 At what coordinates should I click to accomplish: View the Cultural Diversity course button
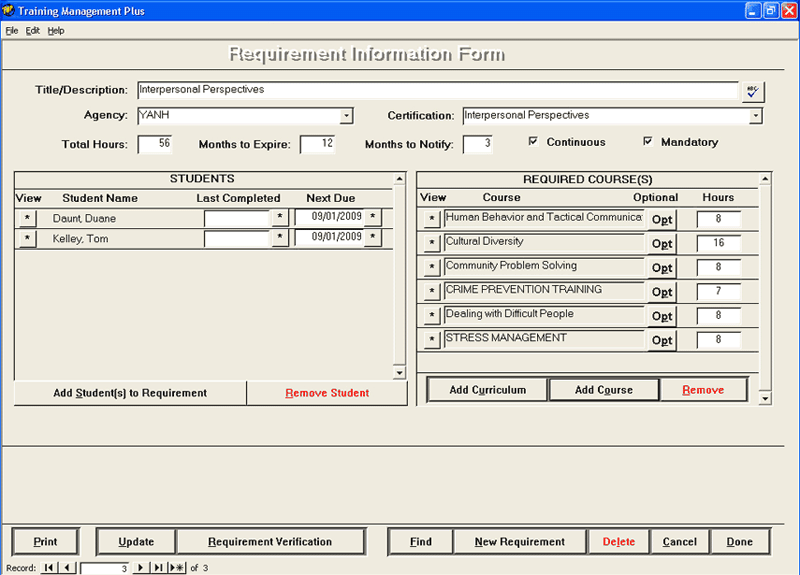pyautogui.click(x=432, y=243)
